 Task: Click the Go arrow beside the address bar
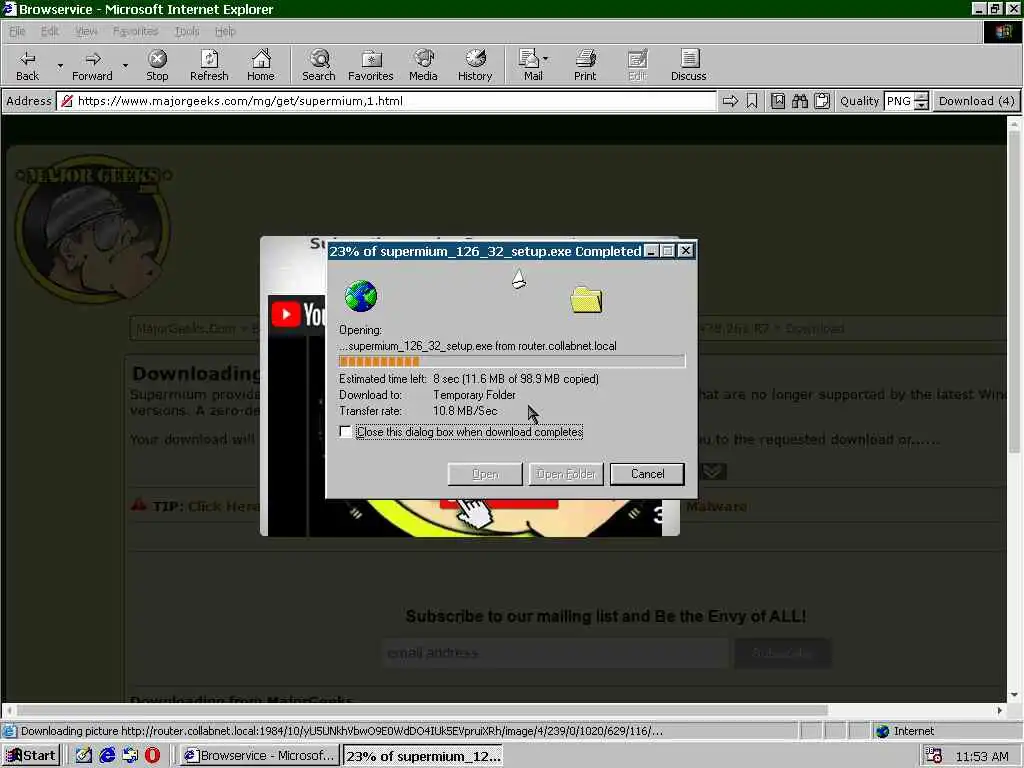[730, 101]
